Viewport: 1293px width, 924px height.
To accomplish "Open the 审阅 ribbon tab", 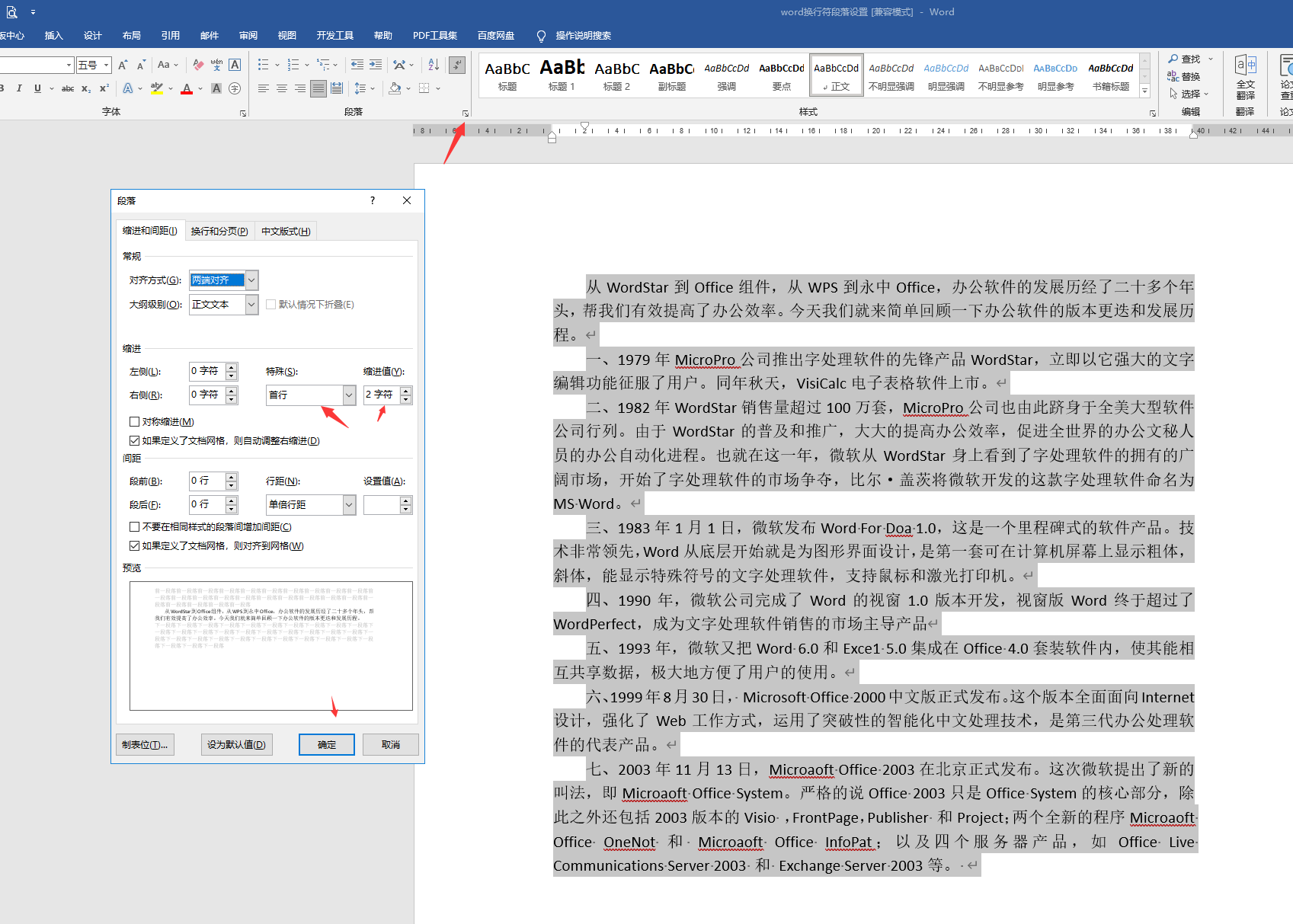I will click(248, 35).
